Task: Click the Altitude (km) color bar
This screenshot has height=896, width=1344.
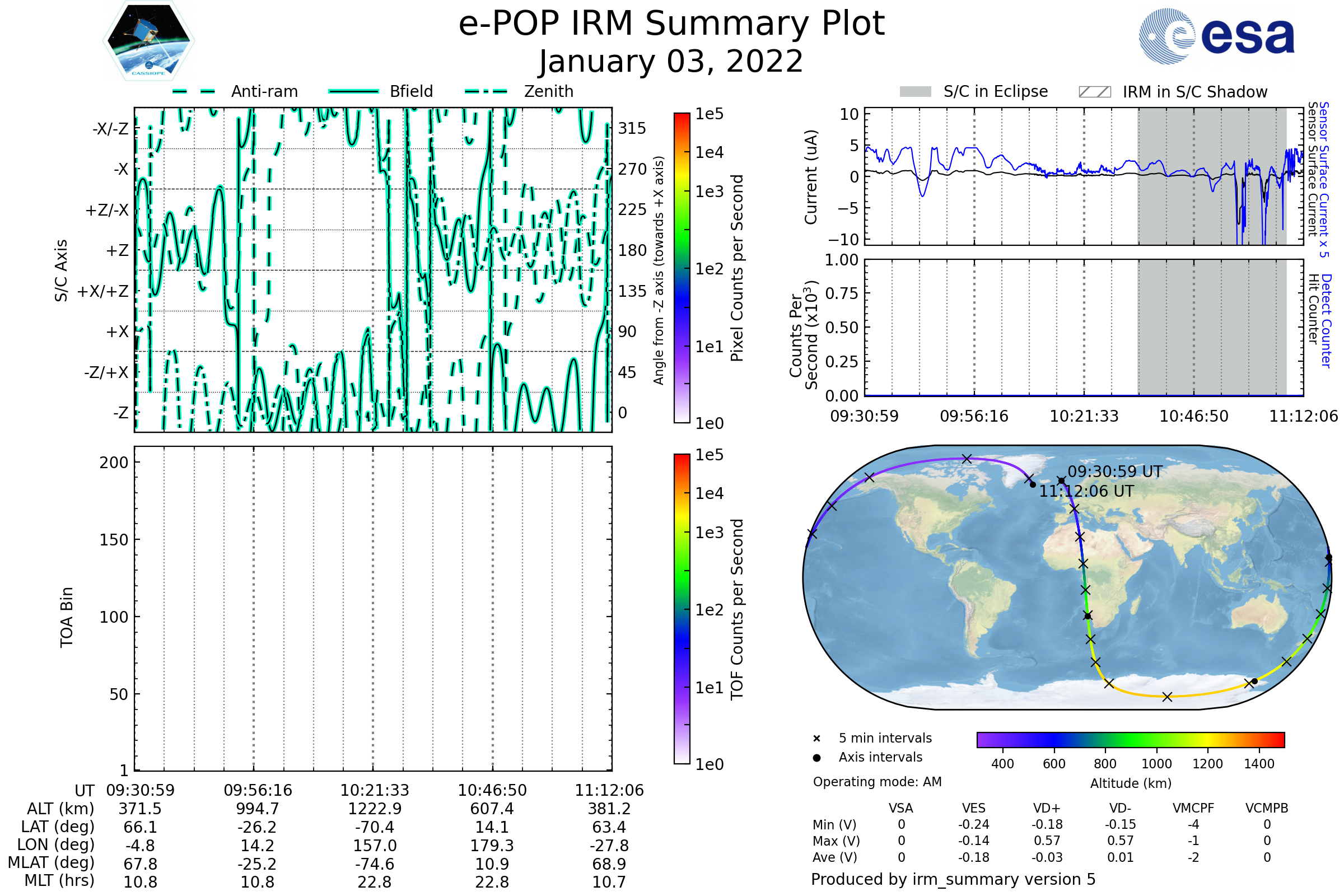Action: (1130, 739)
